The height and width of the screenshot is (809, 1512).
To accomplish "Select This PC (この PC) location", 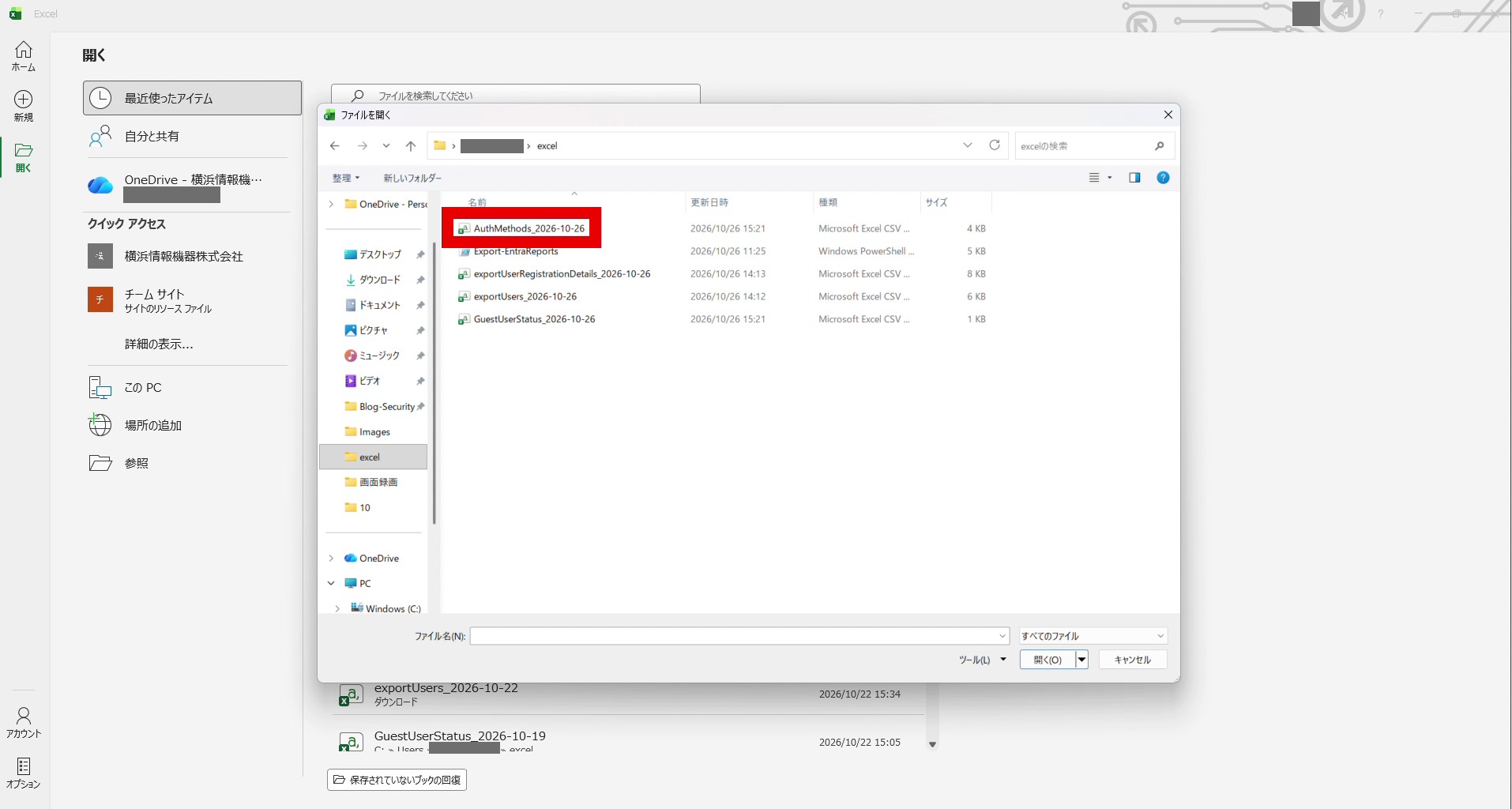I will coord(193,387).
